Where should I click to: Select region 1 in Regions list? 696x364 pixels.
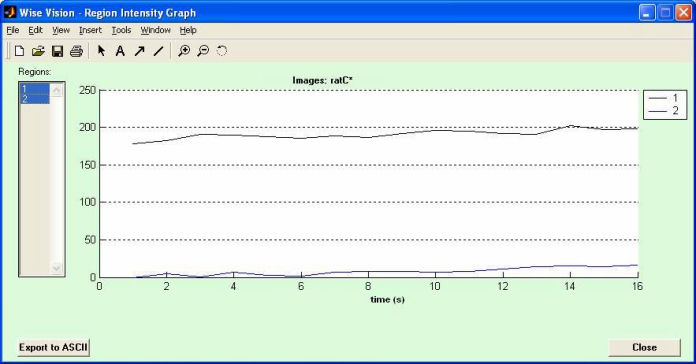[35, 89]
